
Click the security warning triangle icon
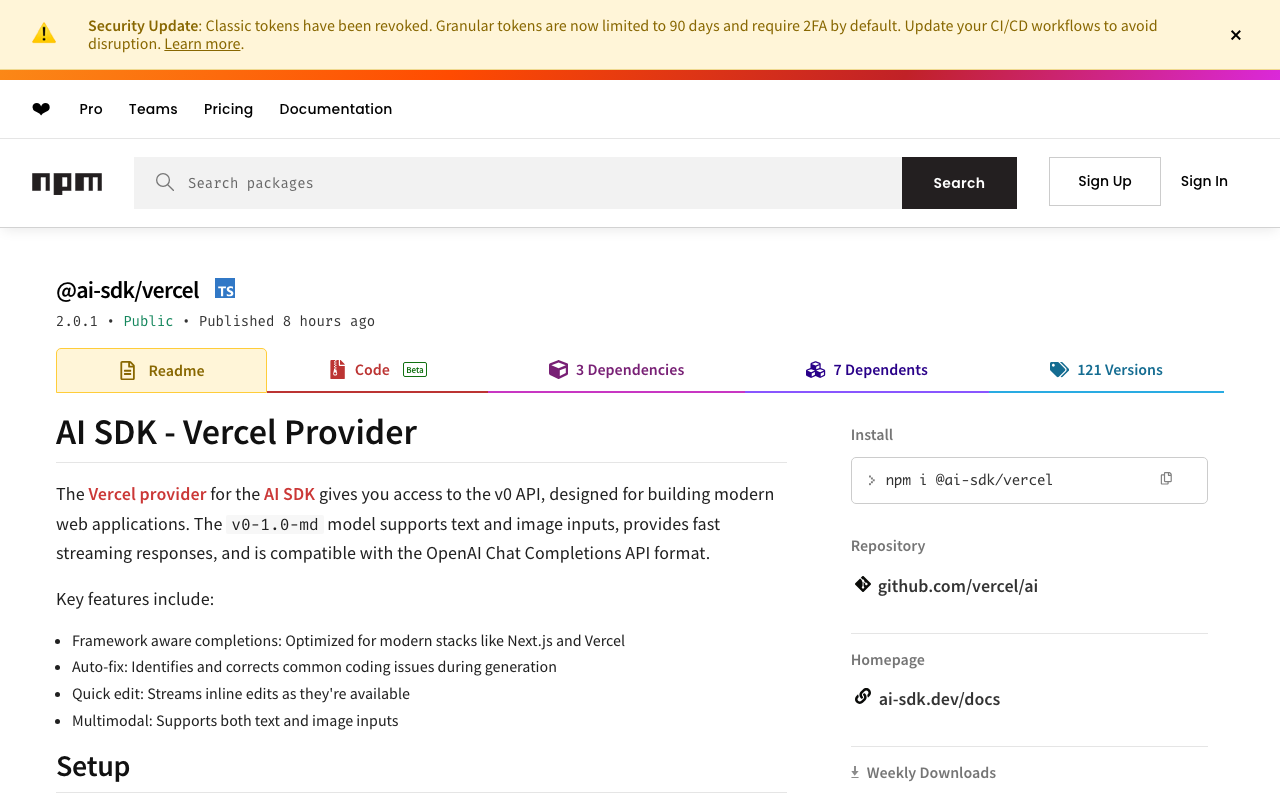click(x=44, y=33)
